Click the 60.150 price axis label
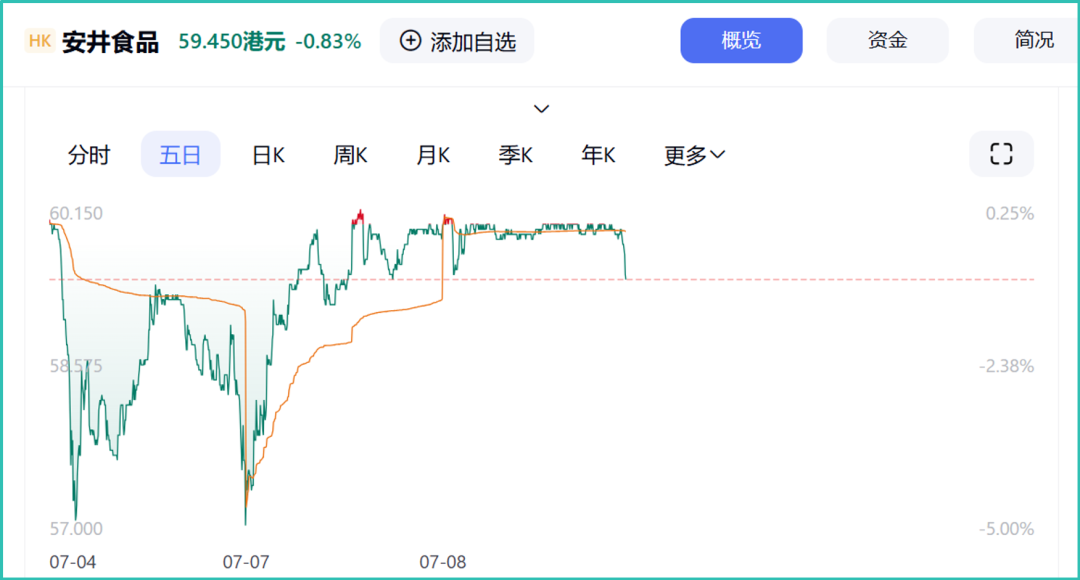The image size is (1080, 580). point(76,214)
